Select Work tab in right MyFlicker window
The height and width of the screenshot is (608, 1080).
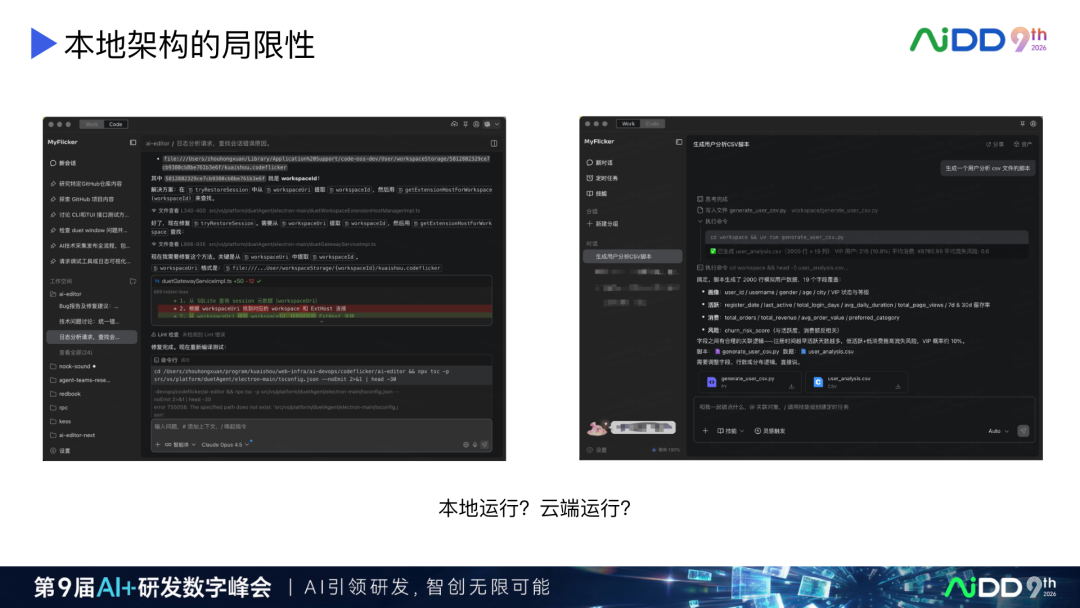[x=628, y=123]
